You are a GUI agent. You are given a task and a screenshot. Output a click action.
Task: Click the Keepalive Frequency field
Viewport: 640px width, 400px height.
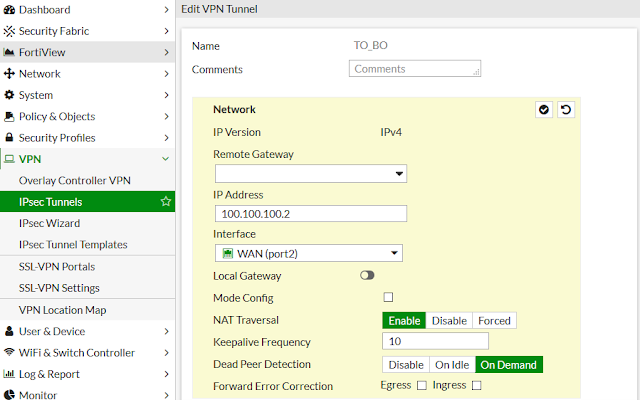click(435, 341)
